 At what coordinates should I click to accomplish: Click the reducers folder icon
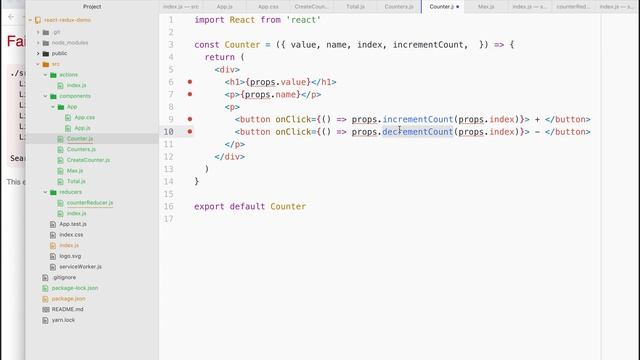[x=53, y=192]
